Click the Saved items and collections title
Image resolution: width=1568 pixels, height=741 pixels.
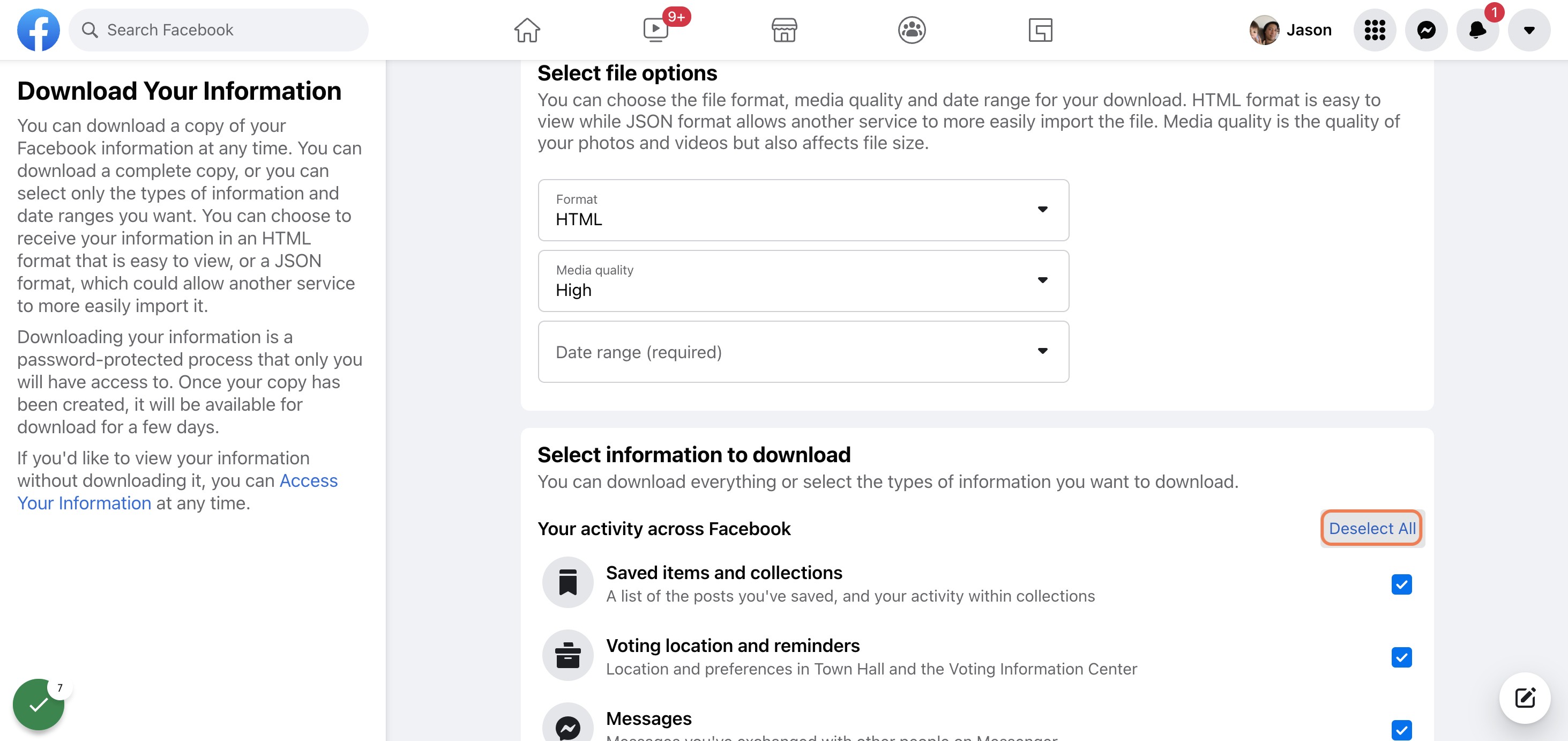point(724,572)
